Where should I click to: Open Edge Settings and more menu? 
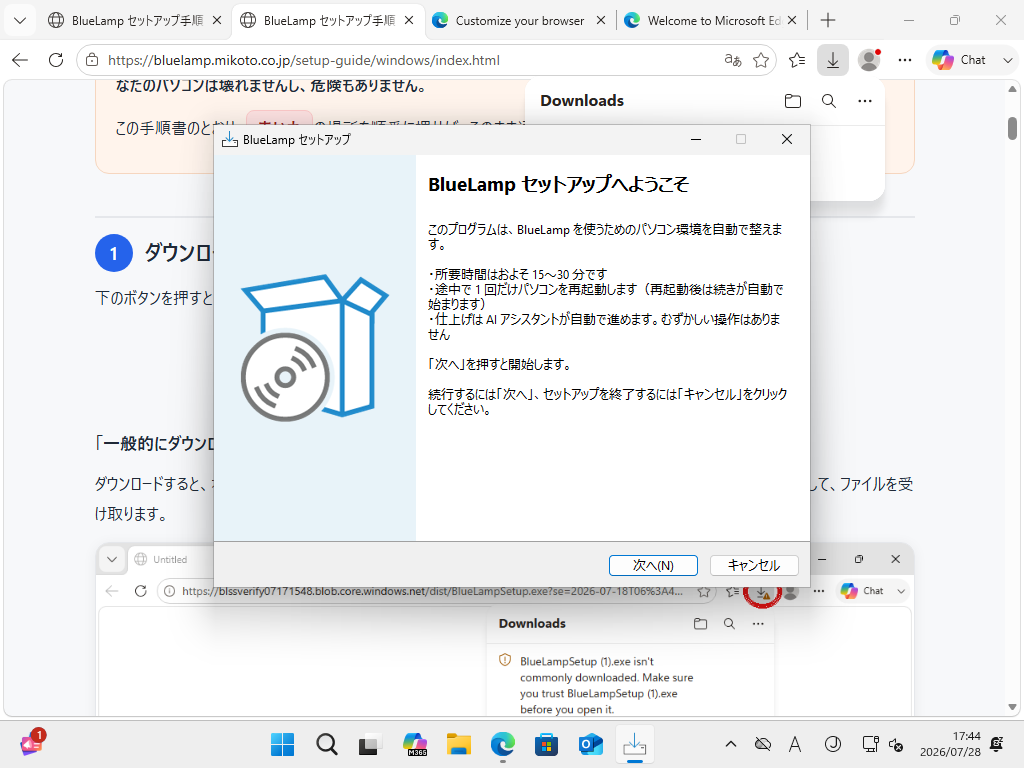tap(904, 60)
